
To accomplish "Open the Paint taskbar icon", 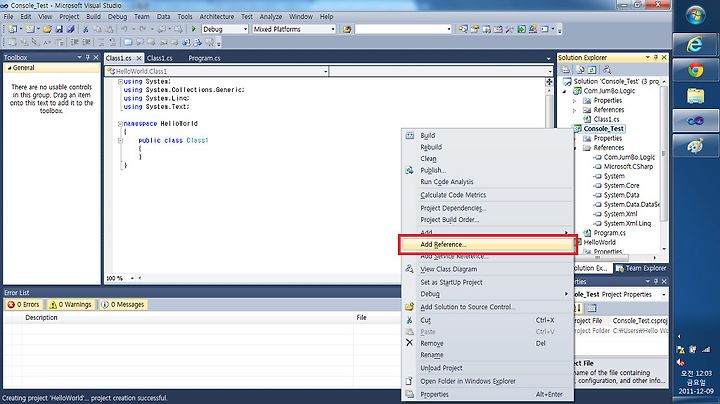I will 695,146.
